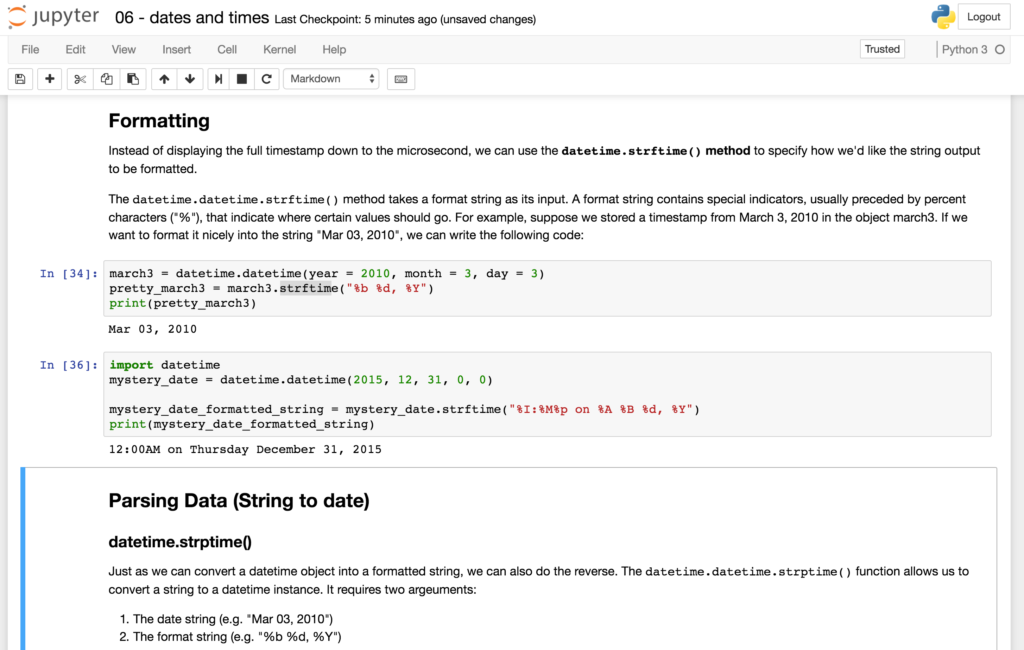
Task: Cut selected cells with scissors icon
Action: click(x=80, y=79)
